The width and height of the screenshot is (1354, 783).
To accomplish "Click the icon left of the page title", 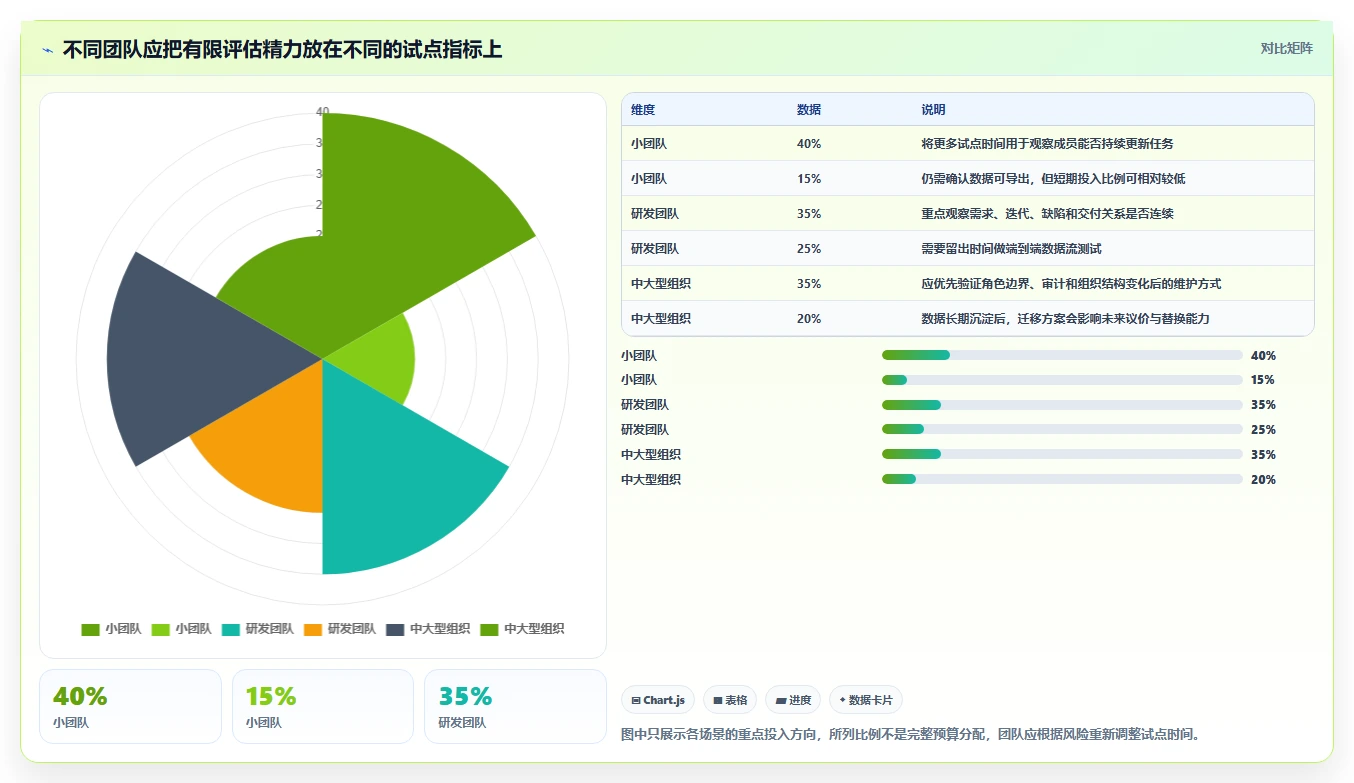I will click(x=48, y=50).
